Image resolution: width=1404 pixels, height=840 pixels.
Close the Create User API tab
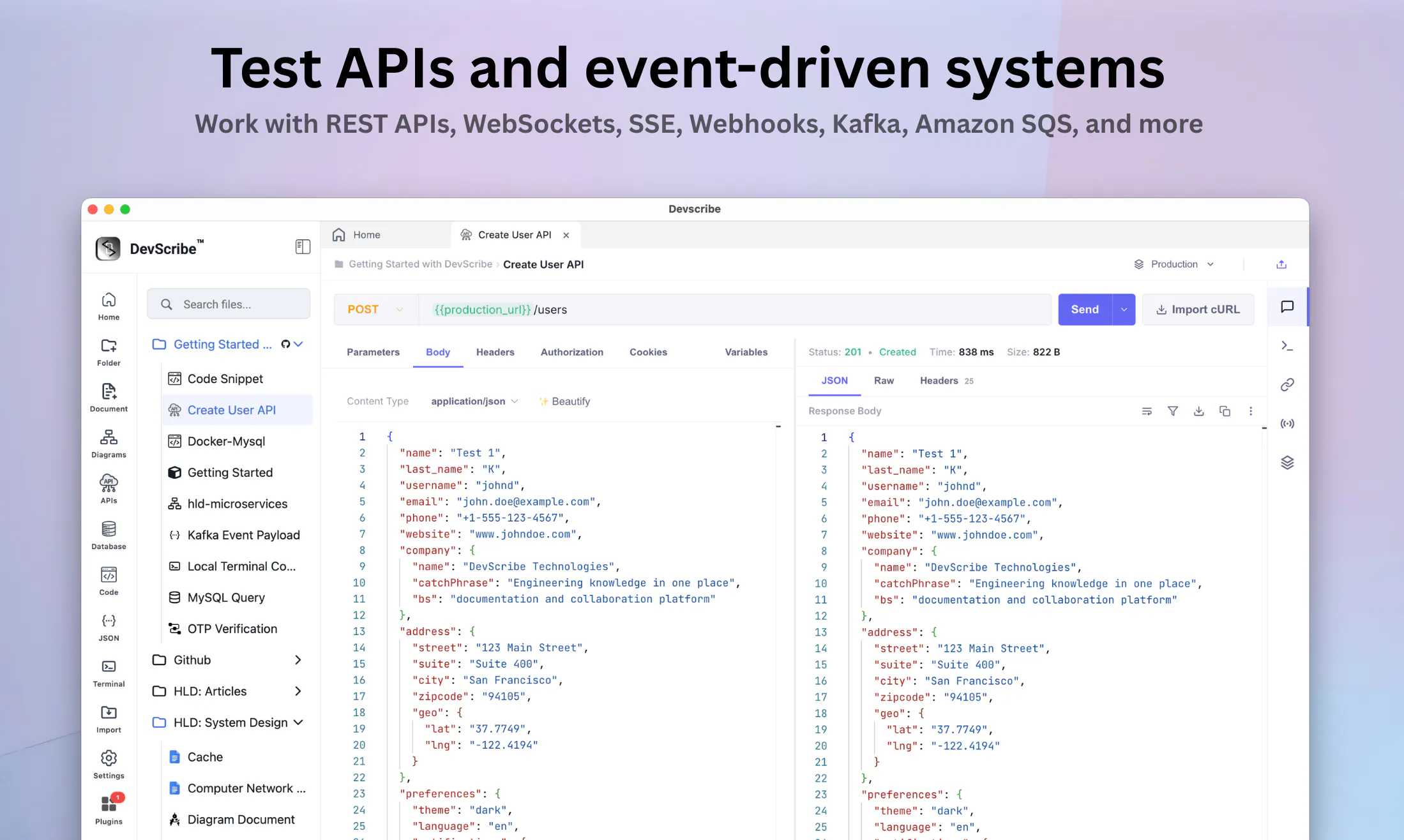(x=566, y=236)
